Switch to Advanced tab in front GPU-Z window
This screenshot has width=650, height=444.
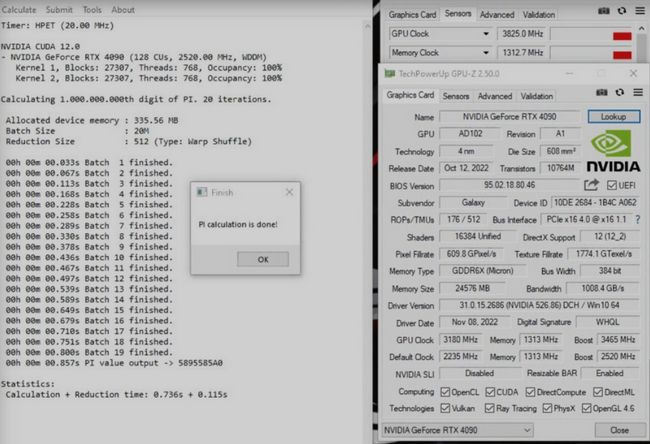click(495, 96)
